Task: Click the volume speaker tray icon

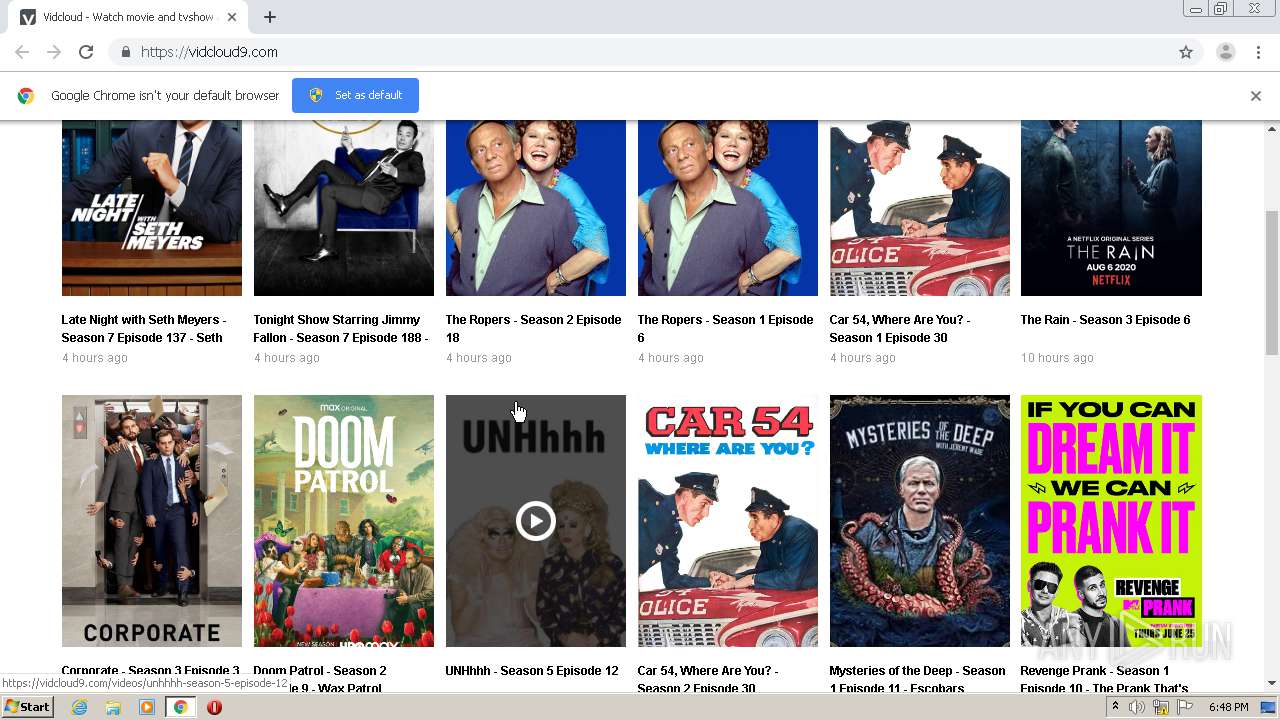Action: pos(1137,707)
